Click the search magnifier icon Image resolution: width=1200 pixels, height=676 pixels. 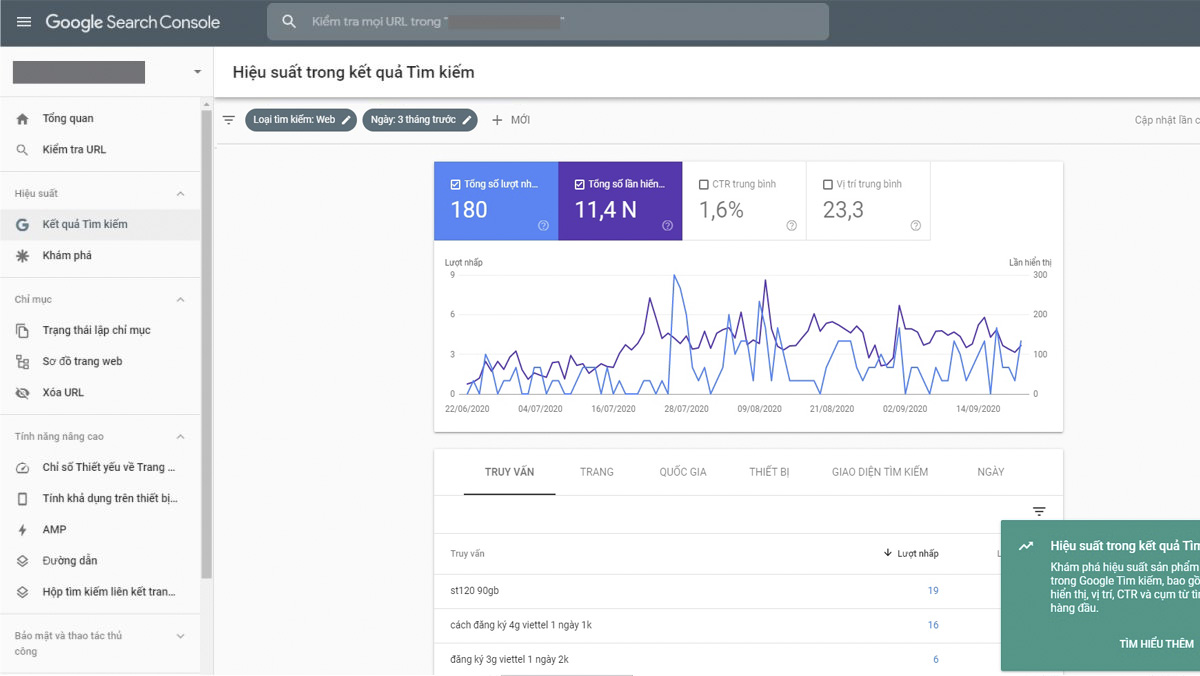[289, 21]
